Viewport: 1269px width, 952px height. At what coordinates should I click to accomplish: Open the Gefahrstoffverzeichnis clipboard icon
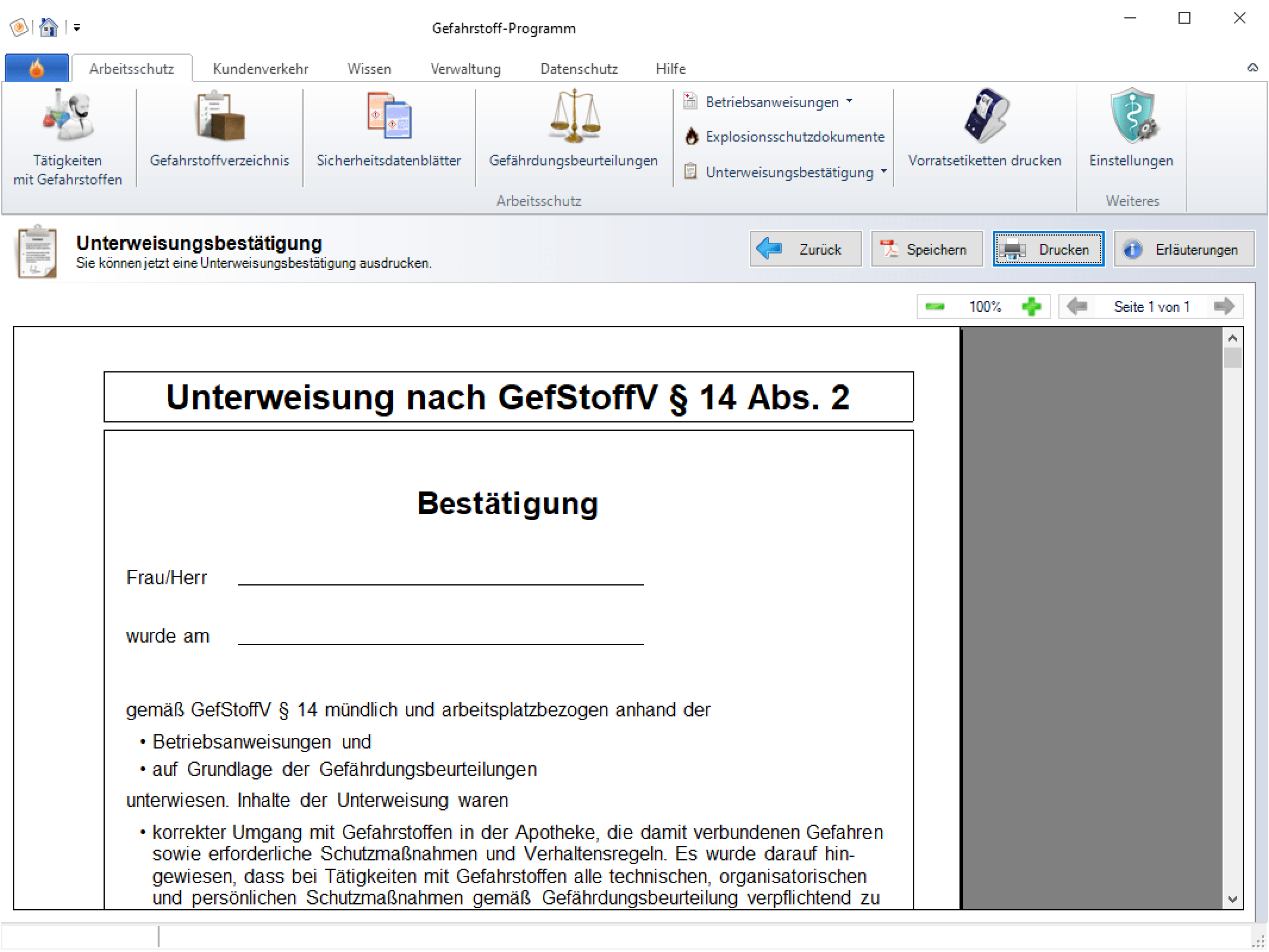[x=220, y=115]
